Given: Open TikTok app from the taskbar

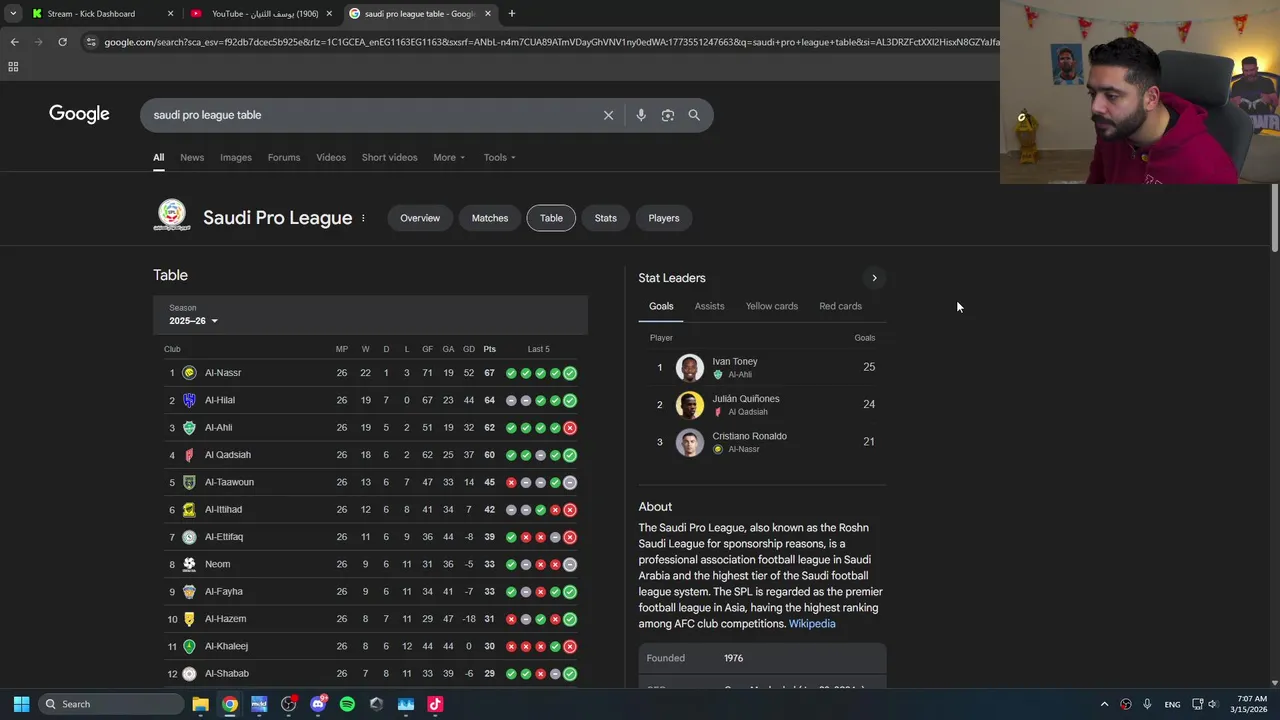Looking at the screenshot, I should [435, 704].
